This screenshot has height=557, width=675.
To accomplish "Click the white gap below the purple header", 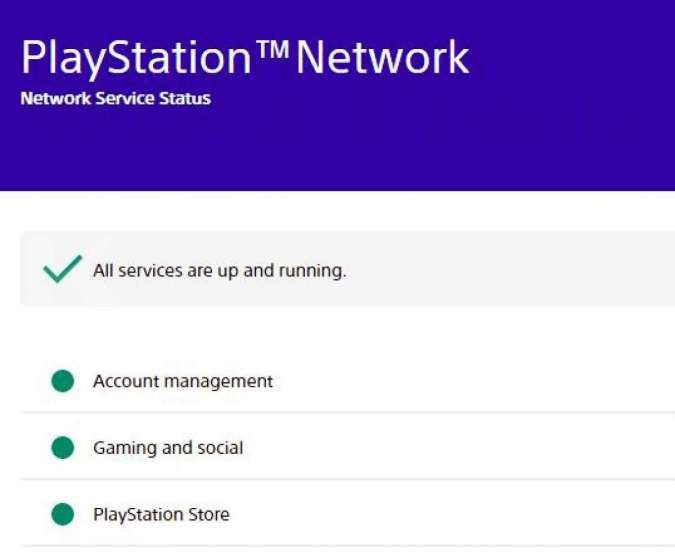I will [340, 211].
